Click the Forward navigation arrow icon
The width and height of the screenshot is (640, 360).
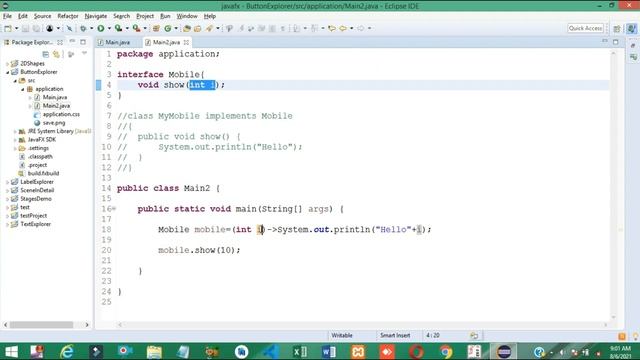coord(361,28)
